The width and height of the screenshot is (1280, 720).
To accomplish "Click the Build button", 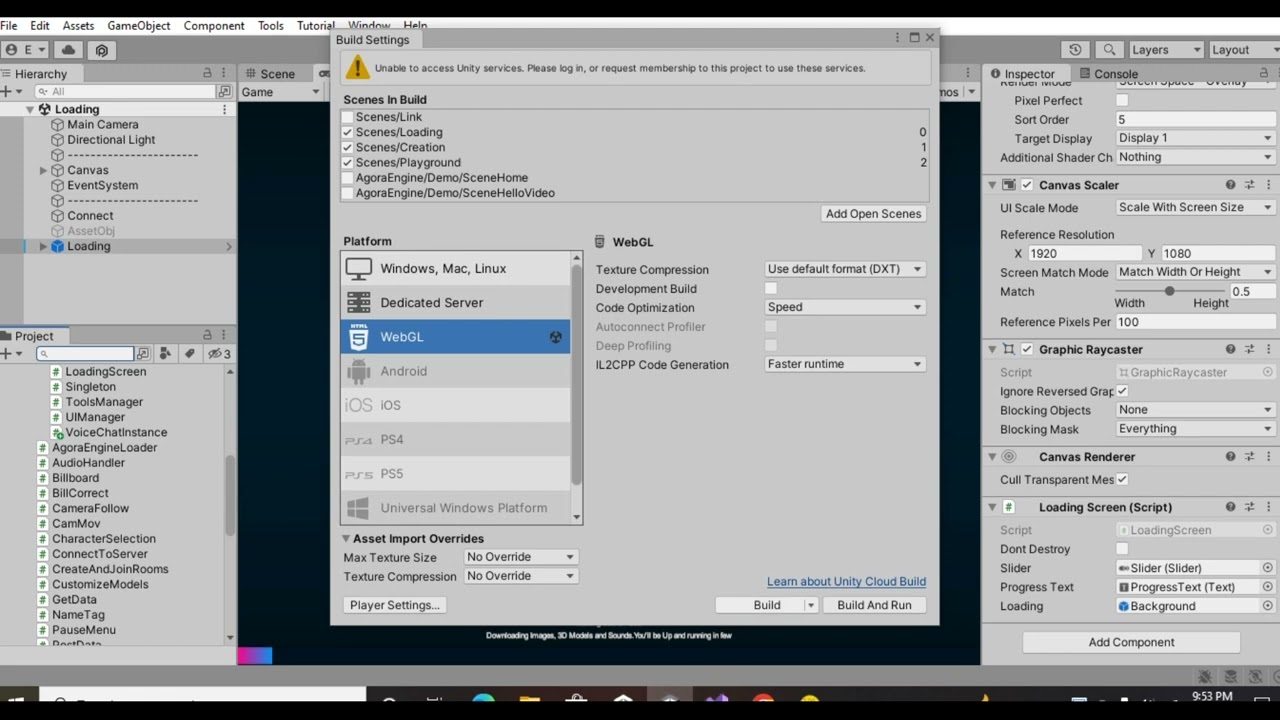I will pos(767,605).
